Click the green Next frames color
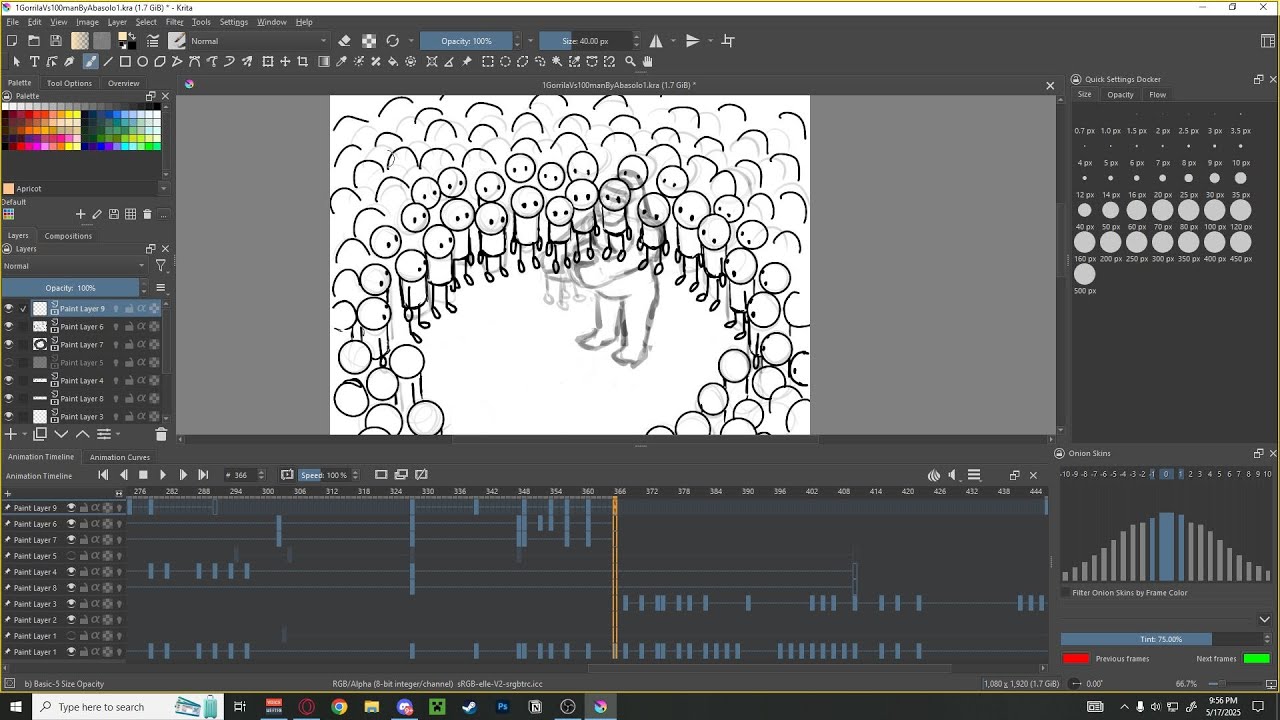Viewport: 1280px width, 720px height. [1257, 659]
